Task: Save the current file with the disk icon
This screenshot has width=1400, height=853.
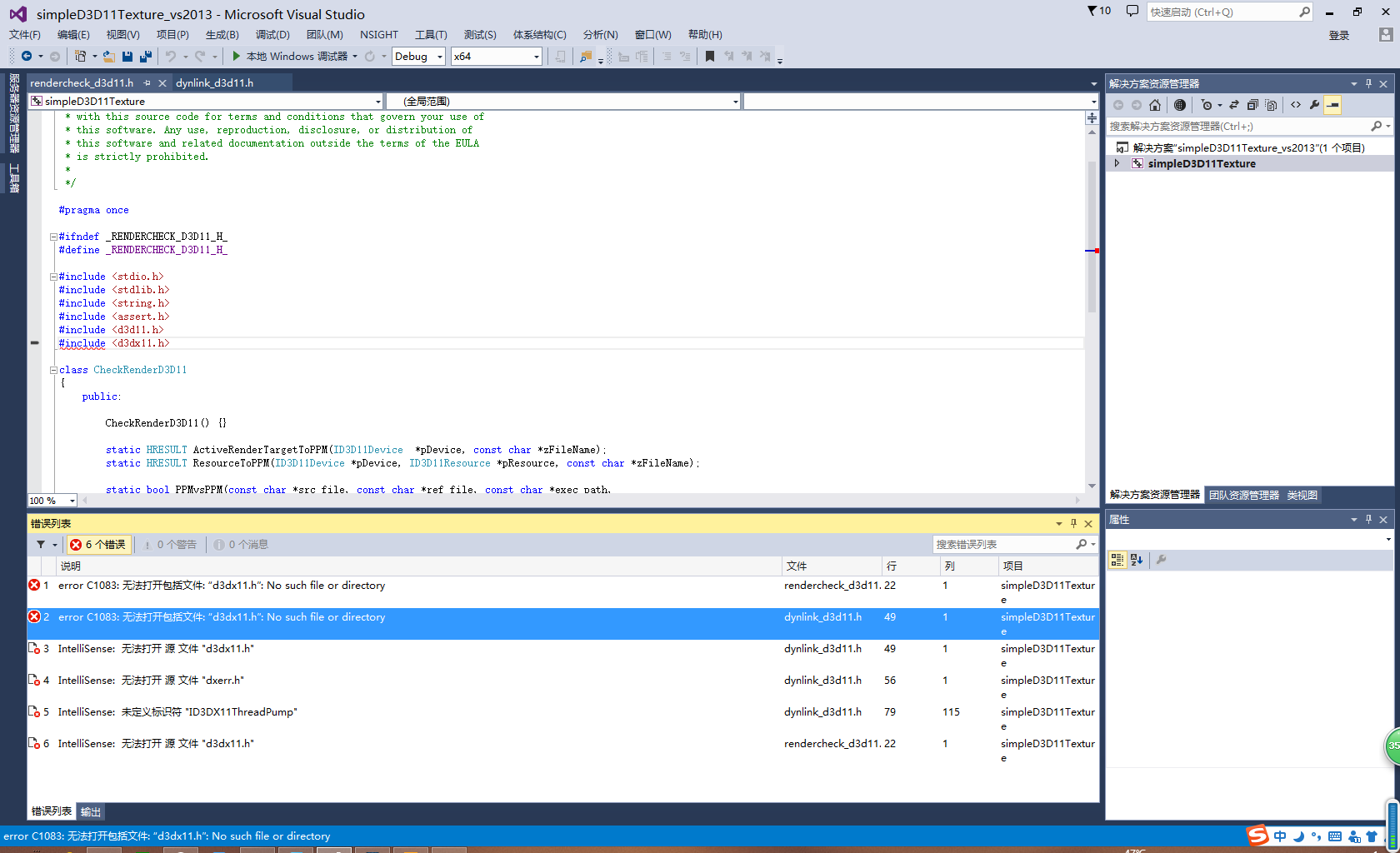Action: click(x=127, y=56)
